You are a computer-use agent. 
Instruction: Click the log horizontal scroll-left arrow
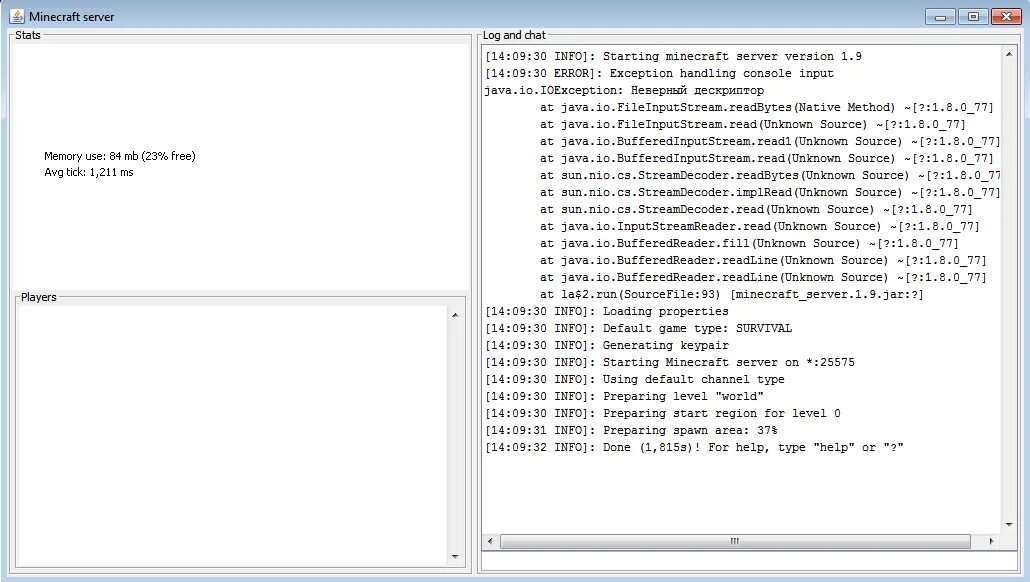tap(490, 541)
